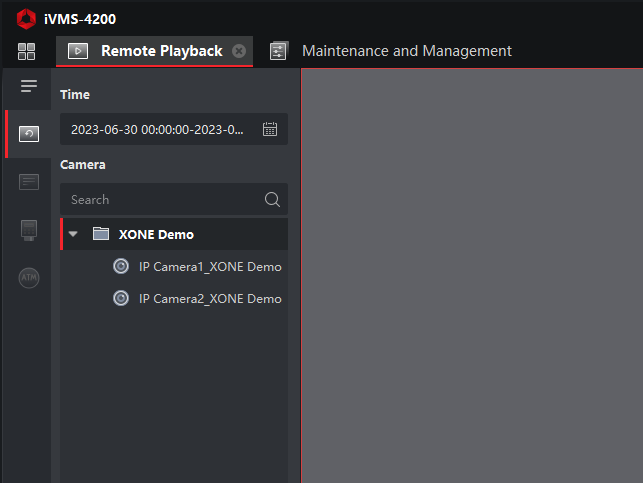Open the POS playback sidebar icon
The height and width of the screenshot is (483, 643).
coord(29,230)
